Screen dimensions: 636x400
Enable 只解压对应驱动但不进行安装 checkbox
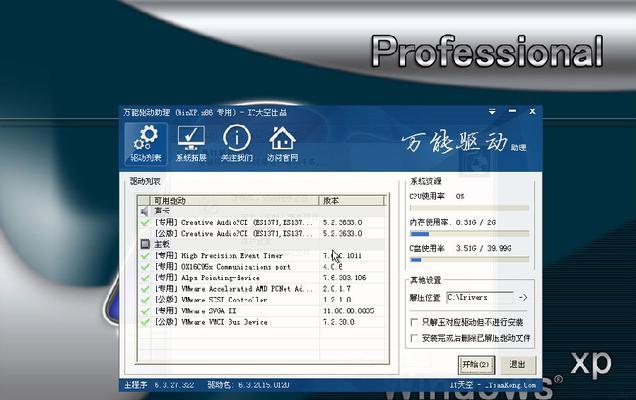click(x=414, y=322)
